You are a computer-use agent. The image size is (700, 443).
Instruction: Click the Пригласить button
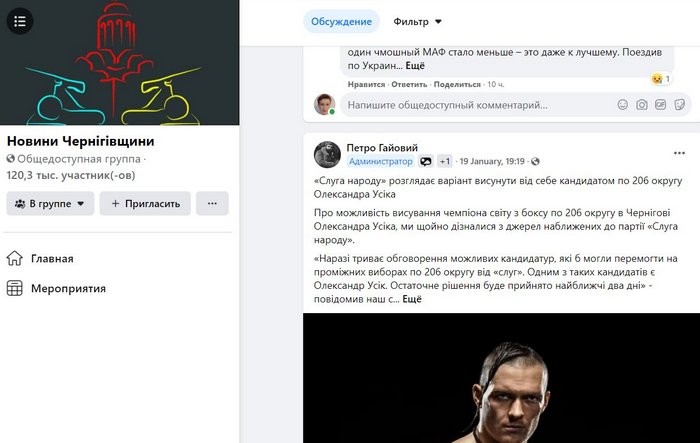(x=145, y=204)
